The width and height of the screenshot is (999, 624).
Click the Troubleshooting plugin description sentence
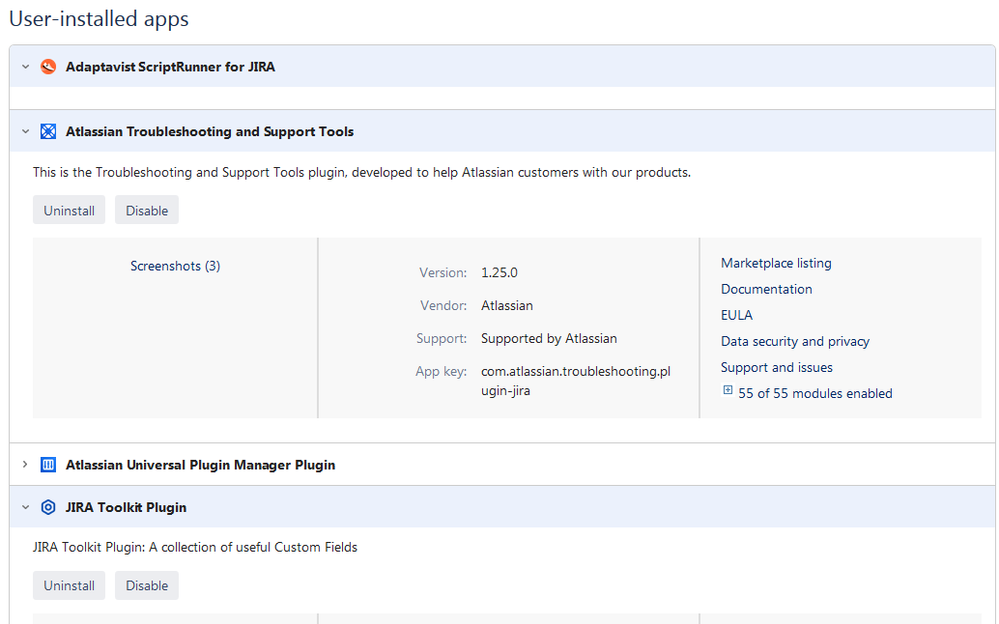pyautogui.click(x=362, y=173)
